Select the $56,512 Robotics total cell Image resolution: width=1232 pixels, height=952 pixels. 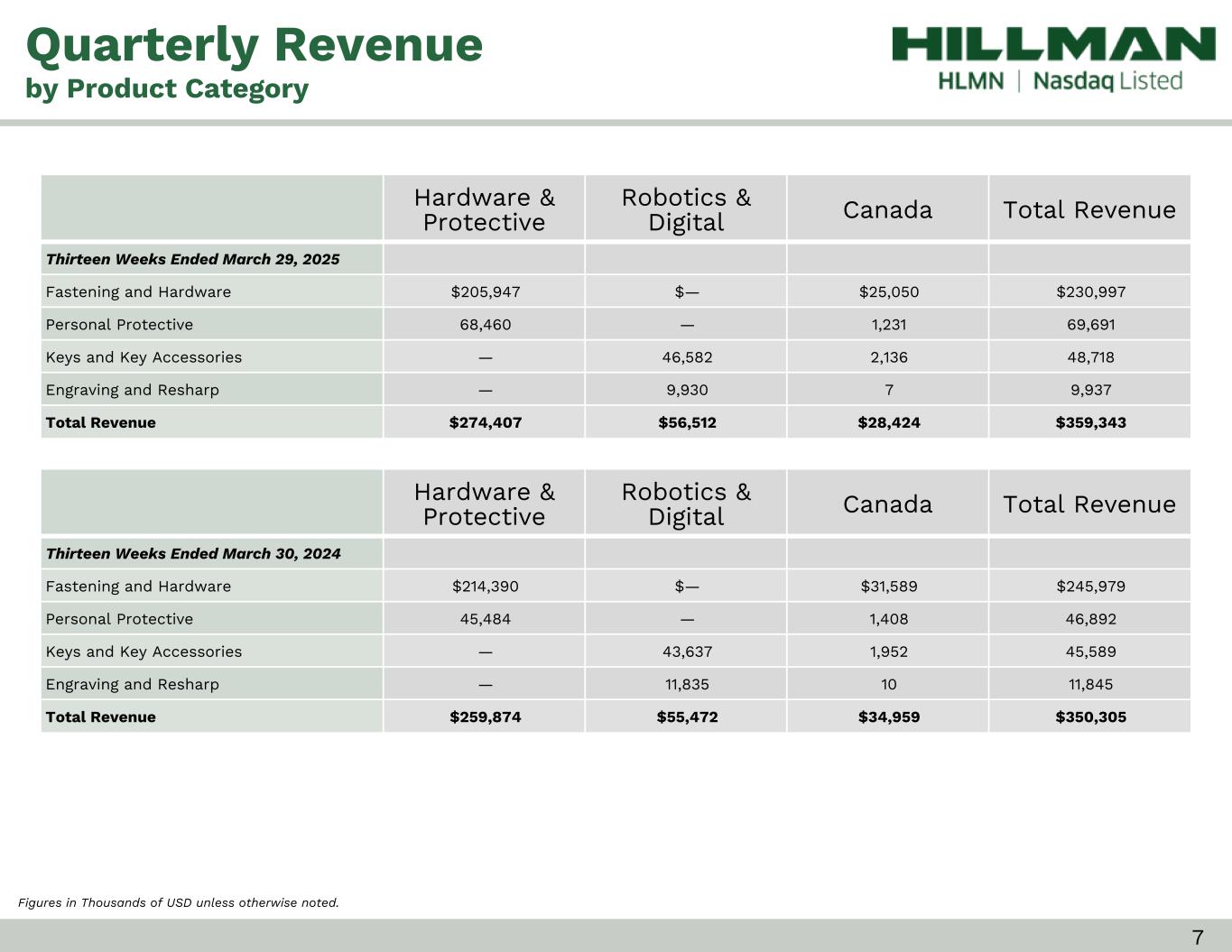[x=687, y=422]
